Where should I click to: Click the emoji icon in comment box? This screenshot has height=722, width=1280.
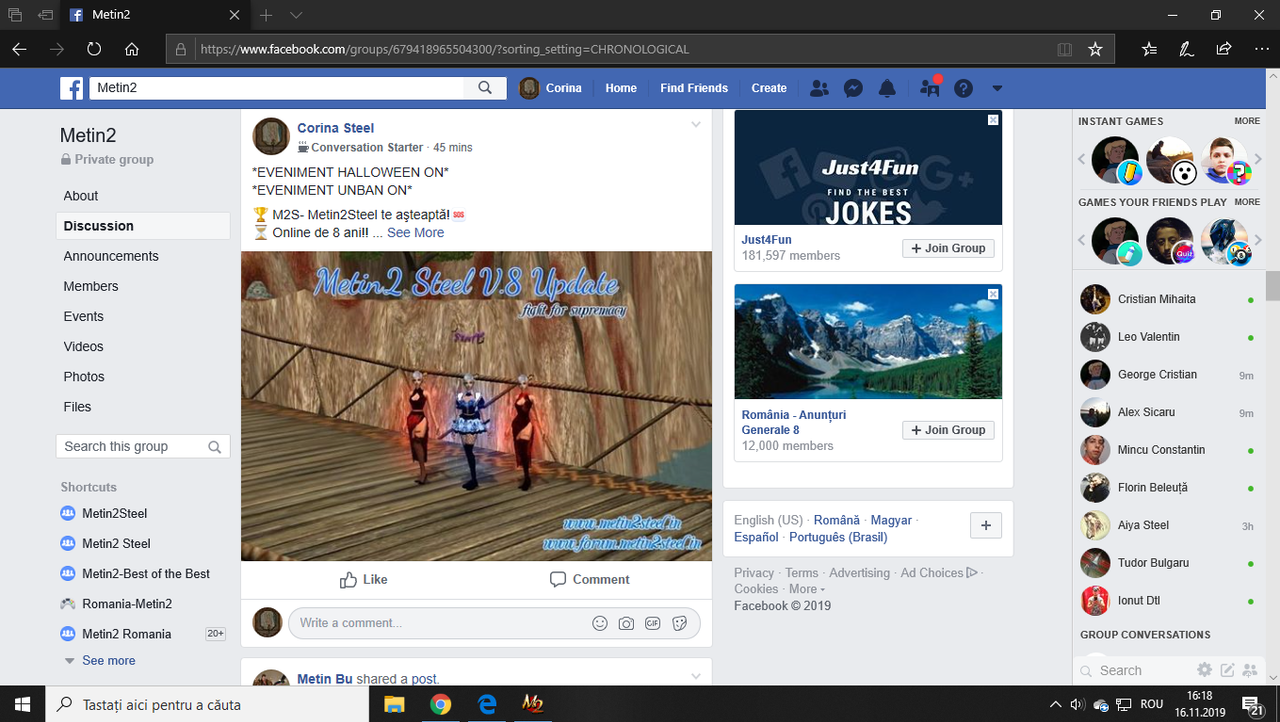point(600,623)
